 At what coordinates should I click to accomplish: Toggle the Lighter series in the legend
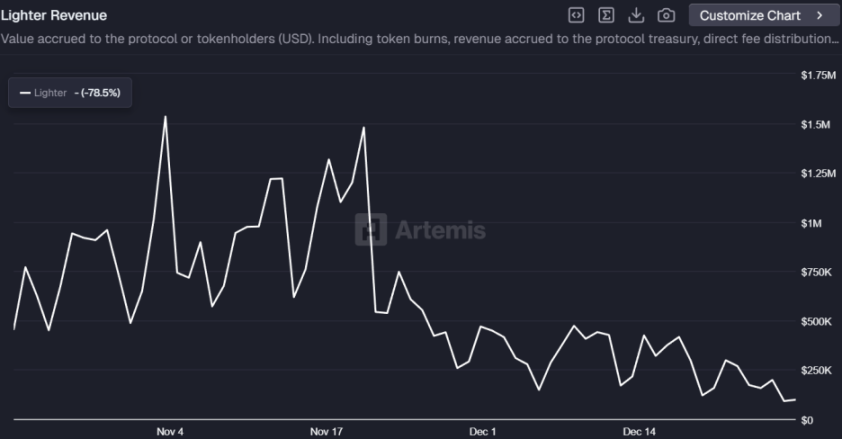tap(50, 92)
